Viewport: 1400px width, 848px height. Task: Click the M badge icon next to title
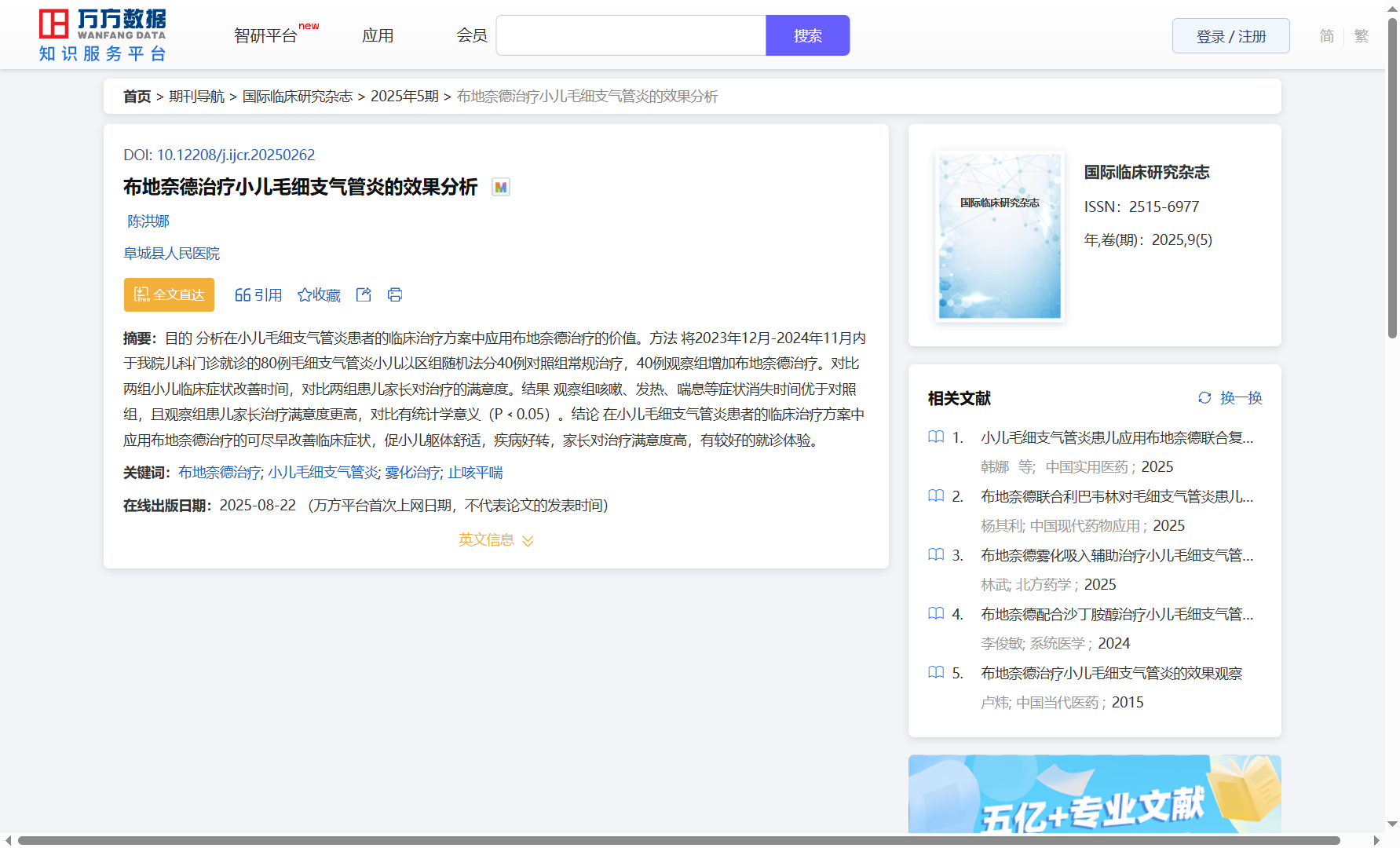click(x=500, y=187)
